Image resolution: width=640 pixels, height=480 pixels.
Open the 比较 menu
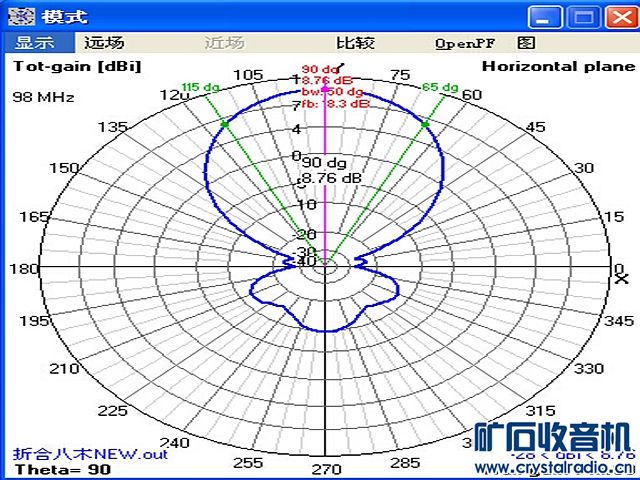(x=356, y=42)
